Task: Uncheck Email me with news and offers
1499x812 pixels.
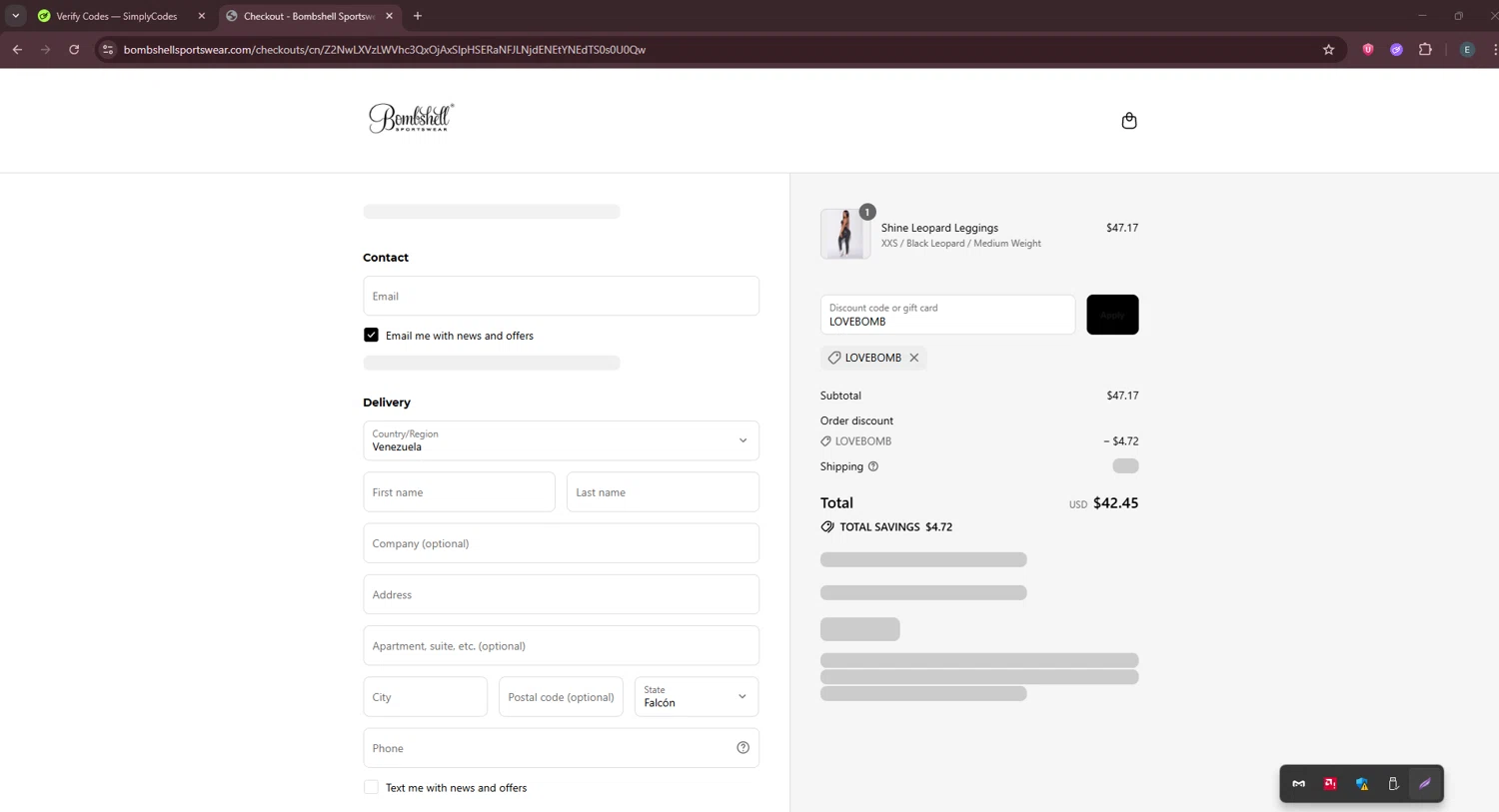Action: point(371,336)
